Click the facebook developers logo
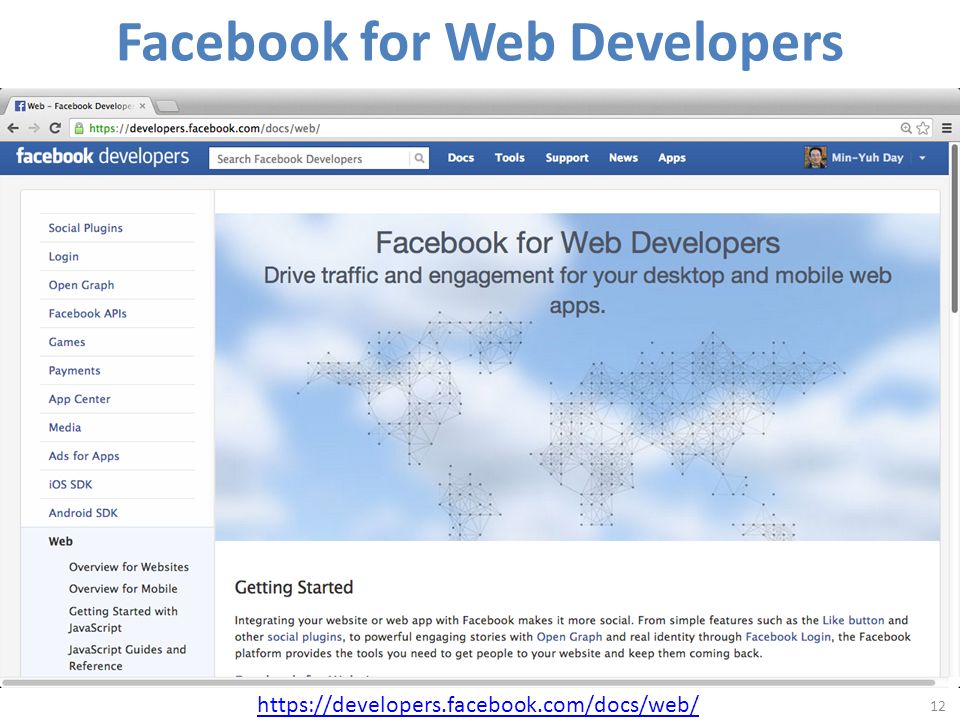The image size is (960, 720). [x=102, y=156]
